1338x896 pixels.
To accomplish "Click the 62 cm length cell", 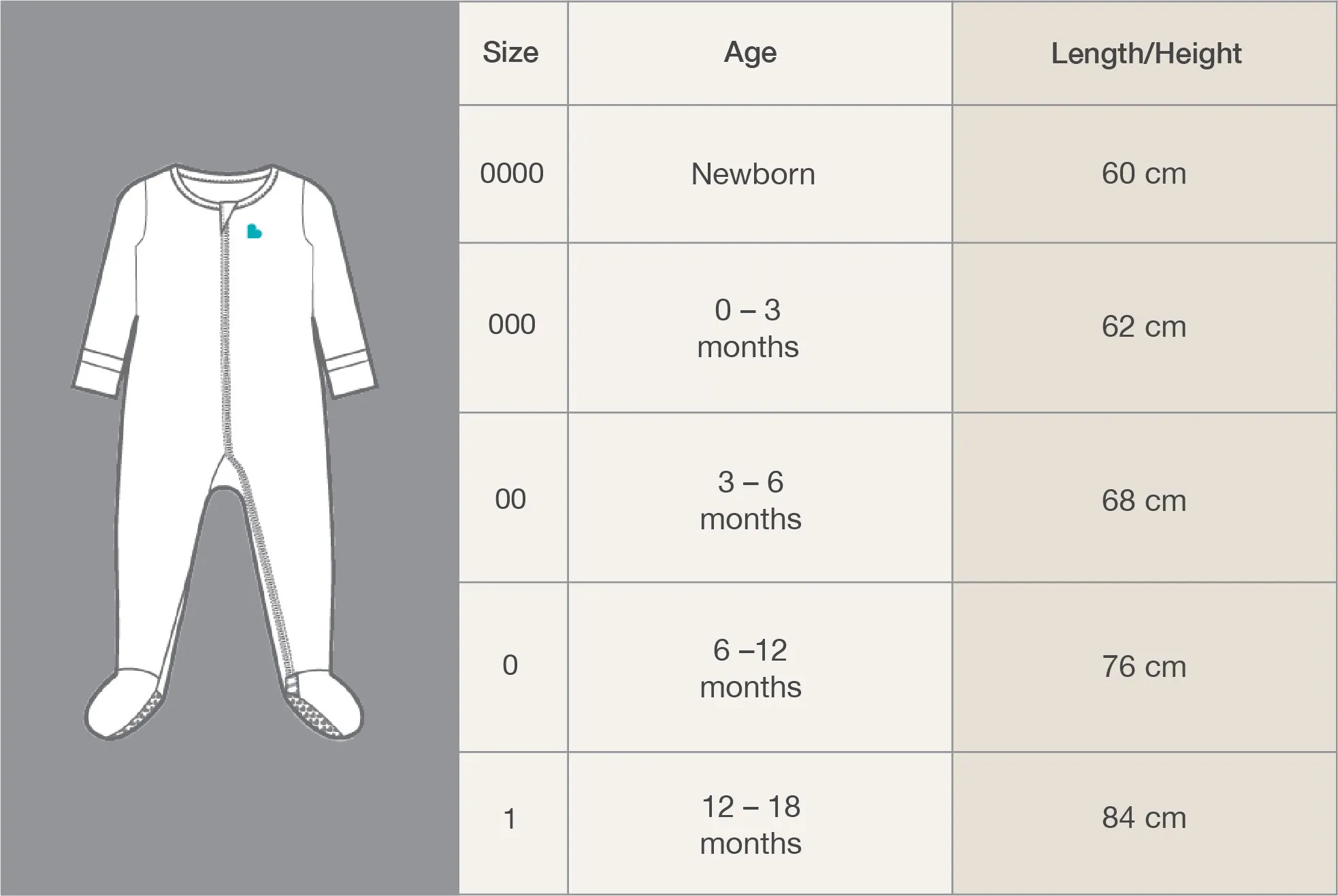I will [1145, 328].
